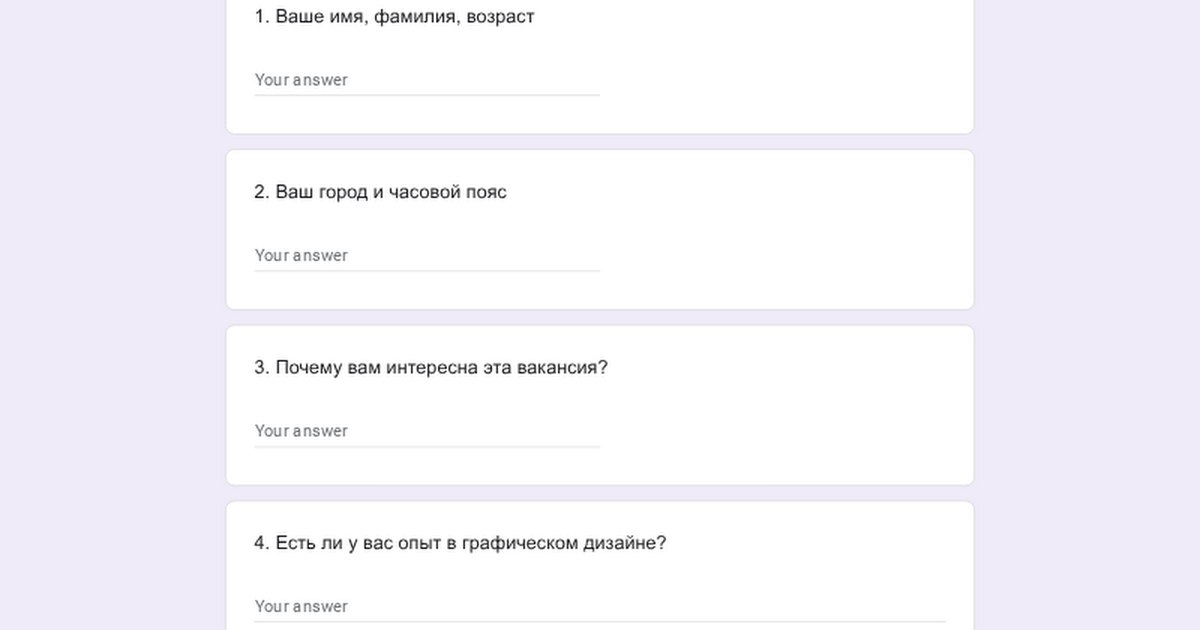Click the number "3." of the third question

(x=262, y=367)
